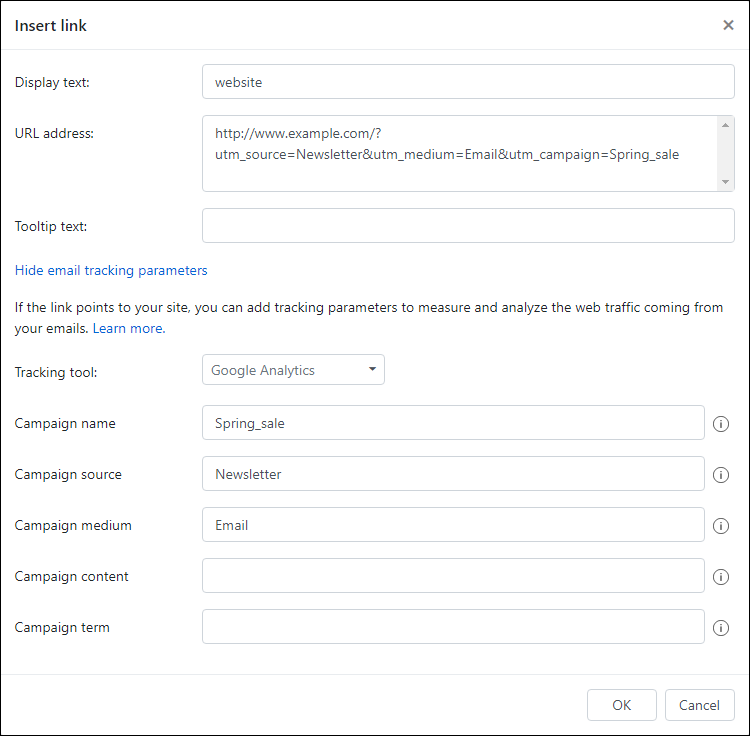Click the Campaign name field

click(453, 423)
